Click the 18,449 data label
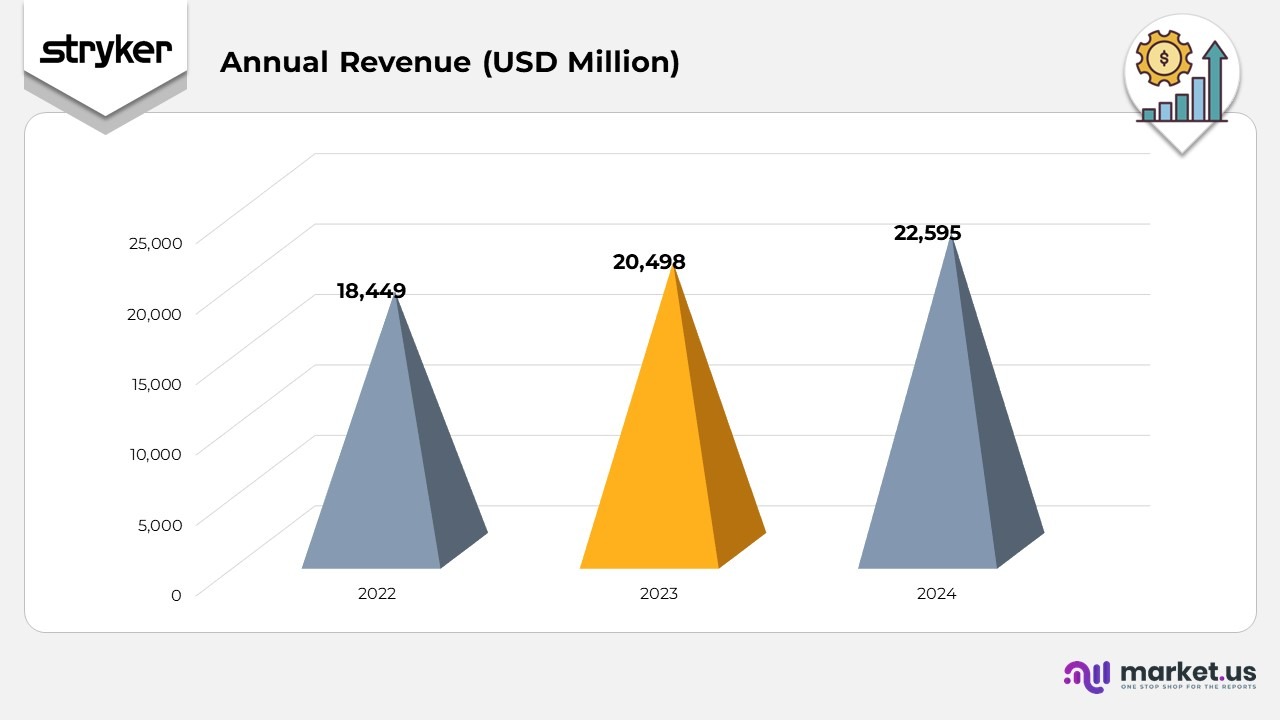Viewport: 1280px width, 720px height. [x=371, y=291]
